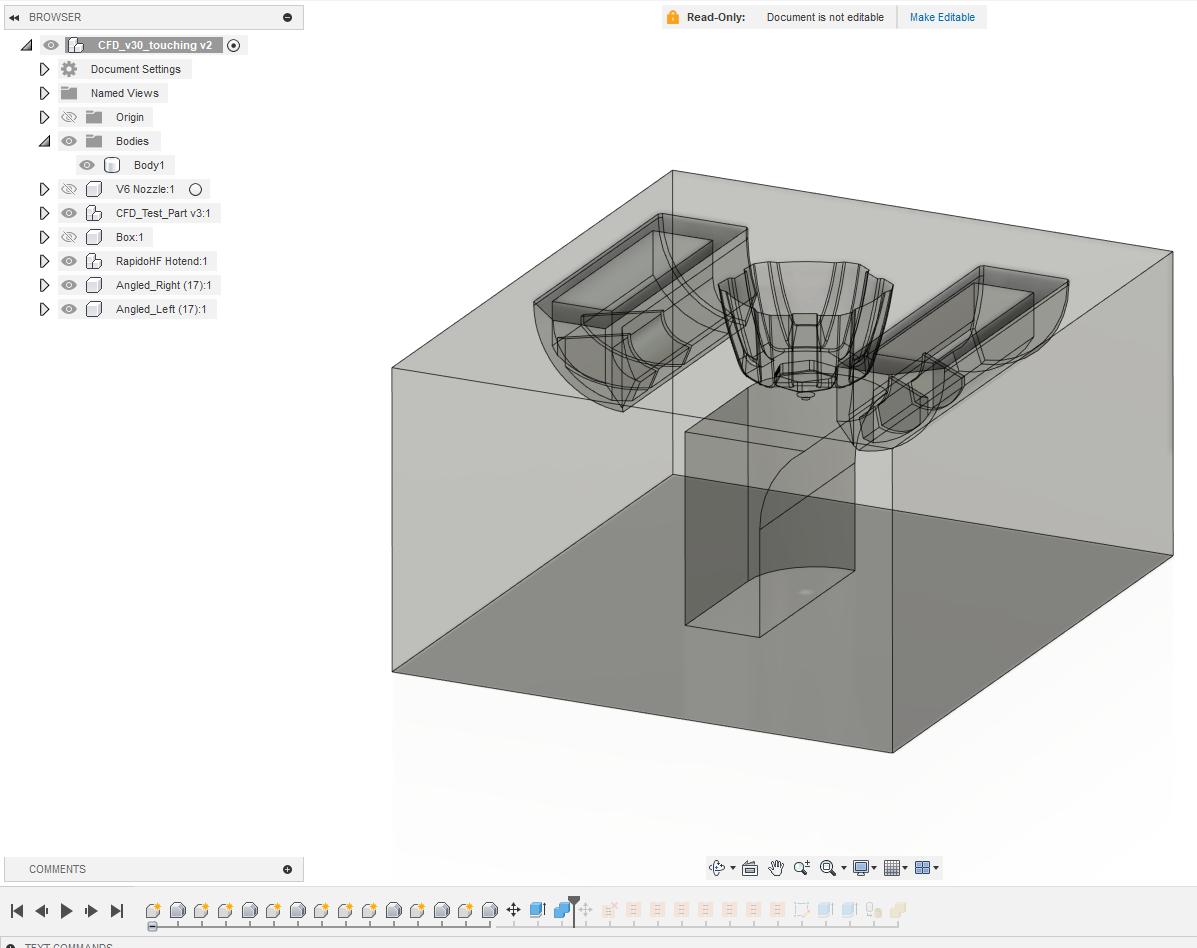Click blue combine feature at timeline marker
Image resolution: width=1197 pixels, height=948 pixels.
pos(562,910)
